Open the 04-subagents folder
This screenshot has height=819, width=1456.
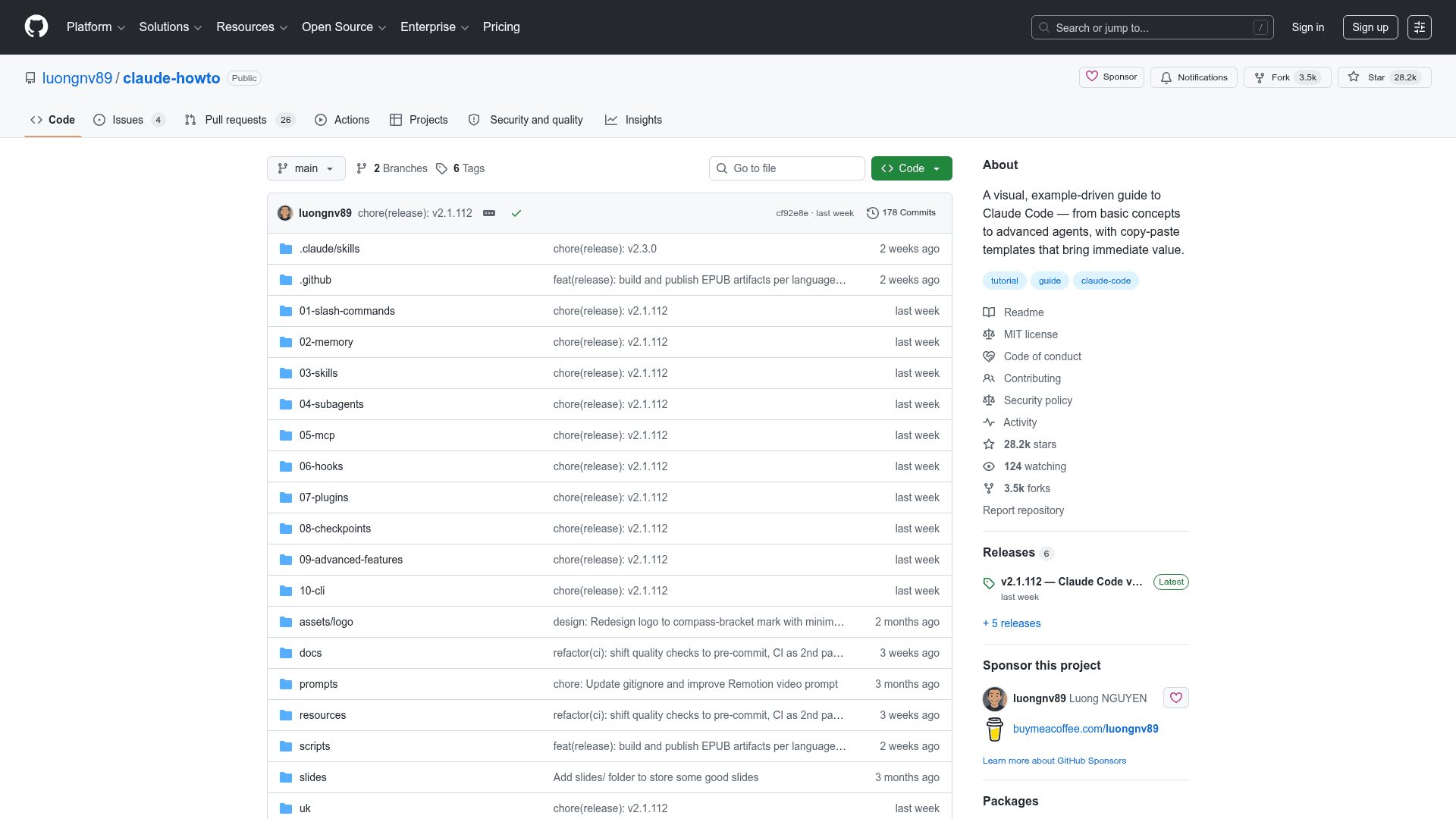[x=331, y=404]
